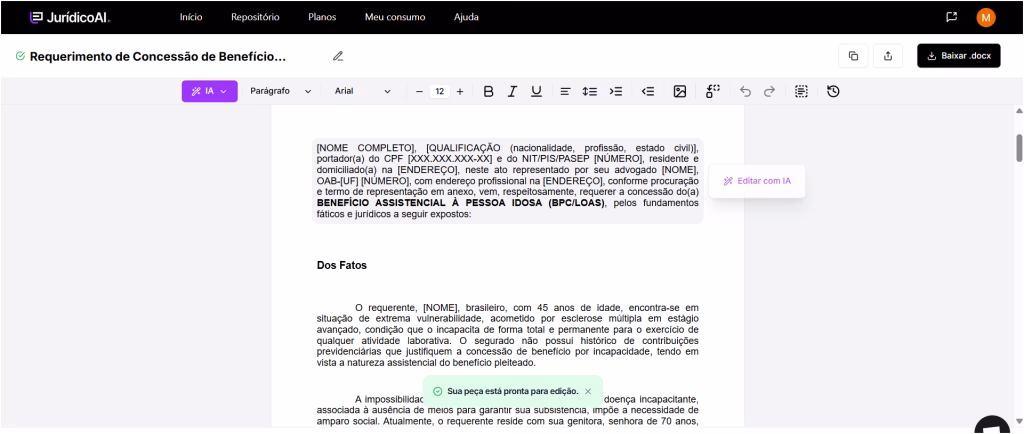Open chat widget at bottom right
1024x434 pixels.
point(994,425)
